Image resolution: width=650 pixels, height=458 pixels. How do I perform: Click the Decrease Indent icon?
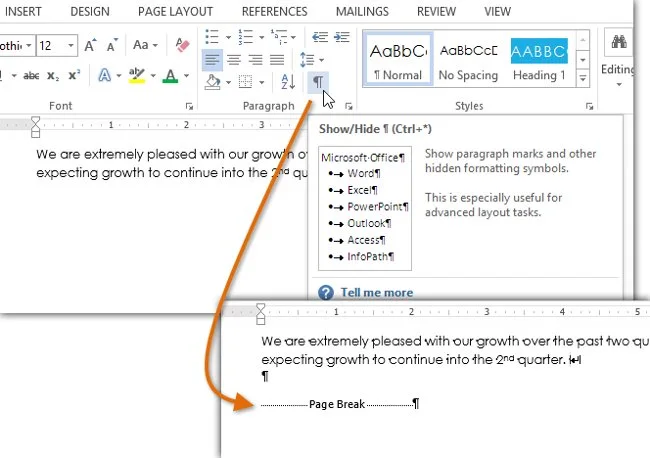(320, 37)
